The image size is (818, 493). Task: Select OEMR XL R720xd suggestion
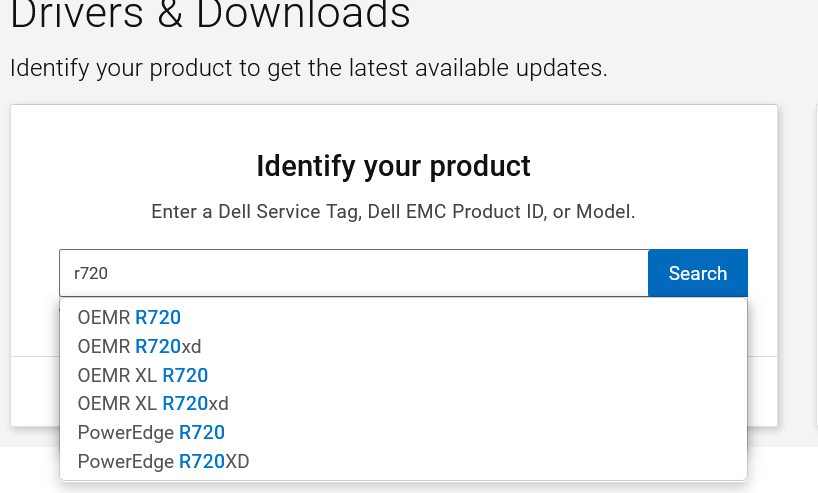point(403,404)
